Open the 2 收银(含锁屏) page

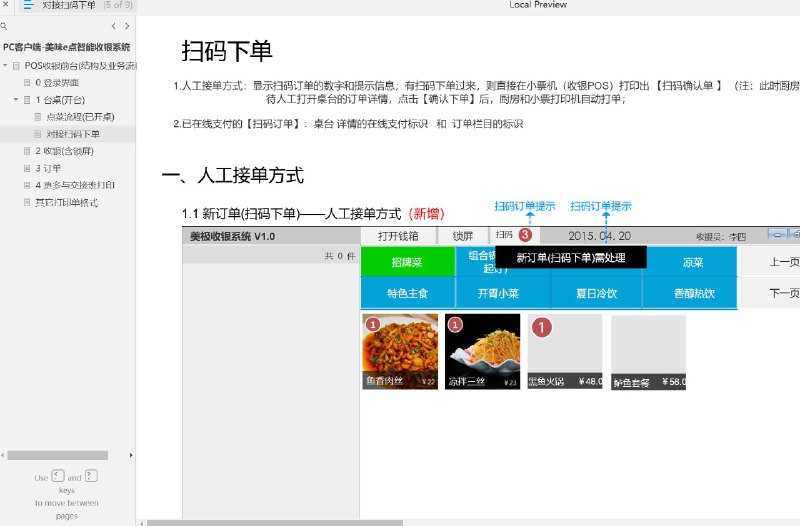click(64, 151)
